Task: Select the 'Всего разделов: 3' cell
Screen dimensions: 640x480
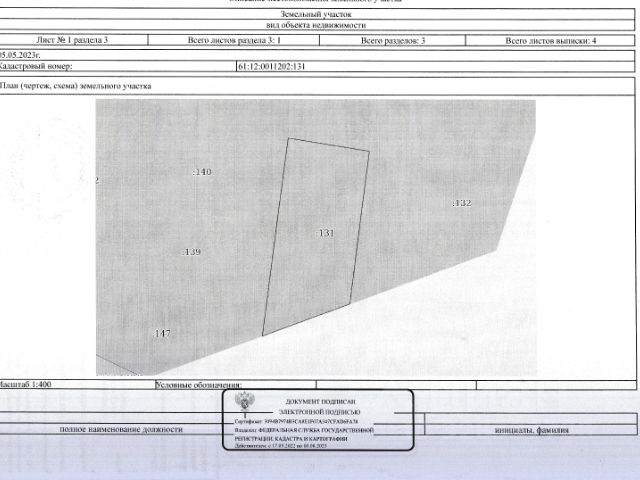Action: click(x=393, y=40)
